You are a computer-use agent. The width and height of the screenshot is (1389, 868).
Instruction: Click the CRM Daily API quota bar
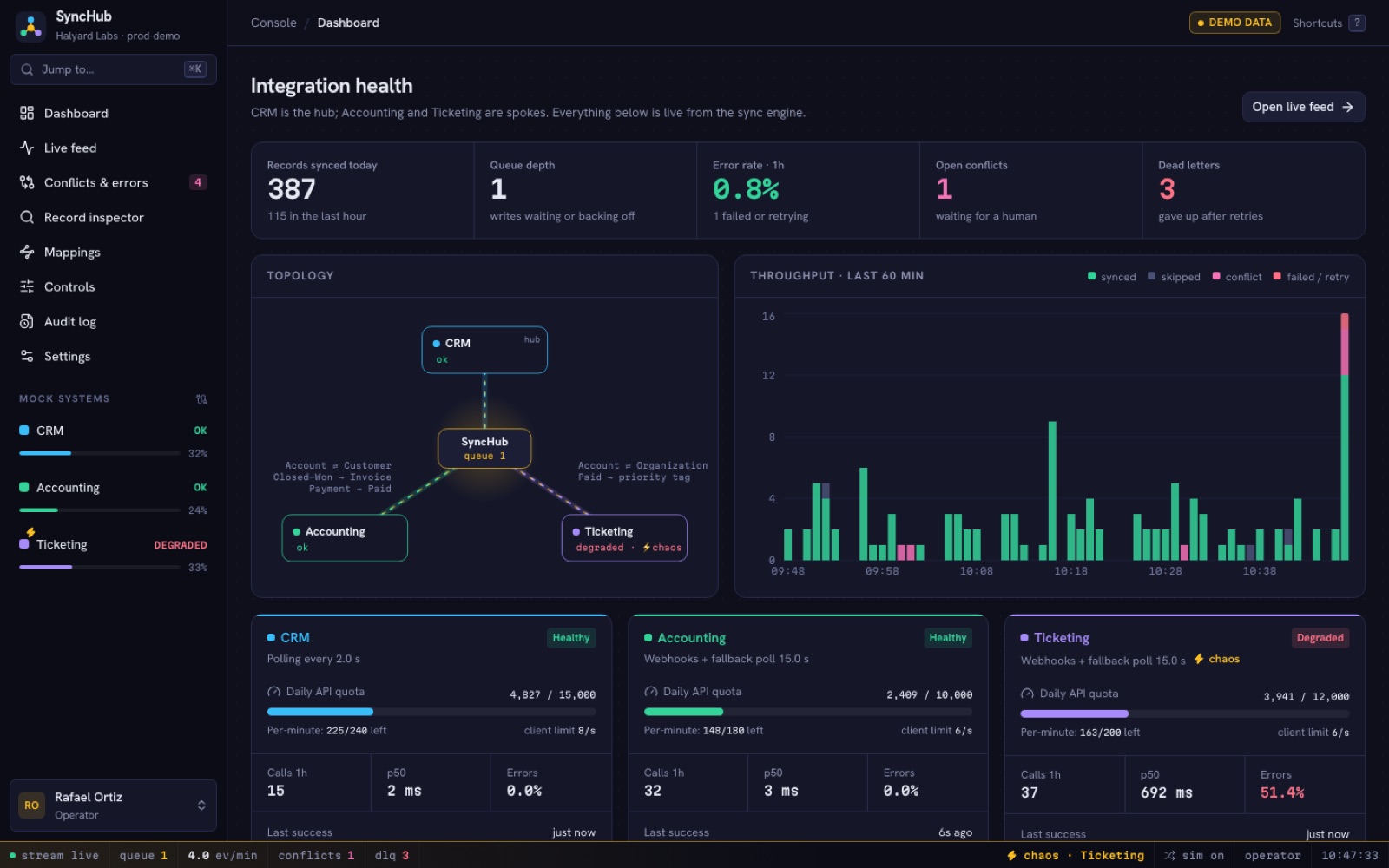click(431, 712)
